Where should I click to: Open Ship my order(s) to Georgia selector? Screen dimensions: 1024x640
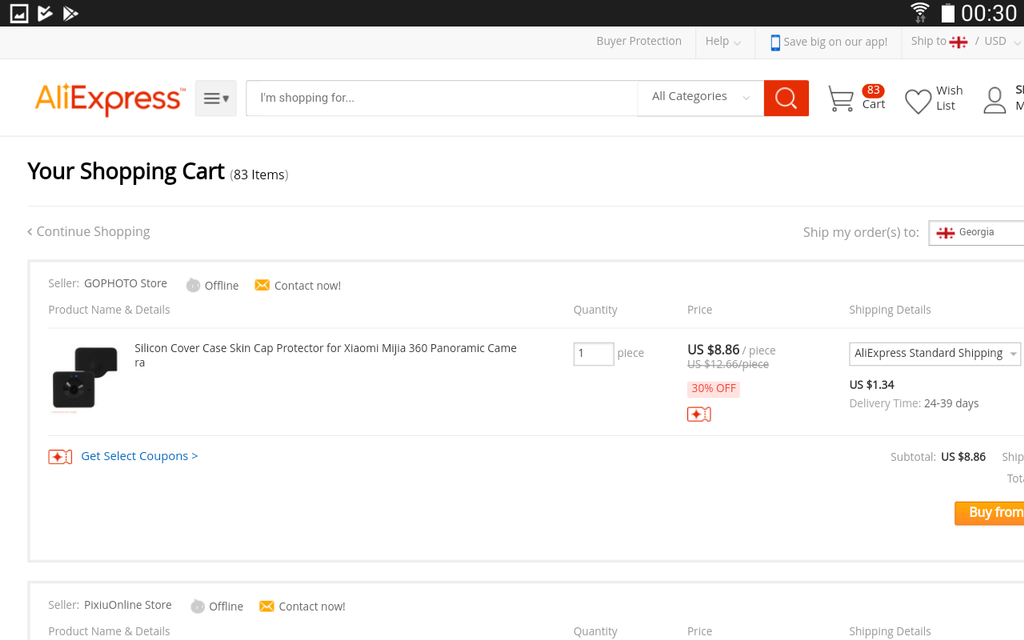(x=976, y=232)
